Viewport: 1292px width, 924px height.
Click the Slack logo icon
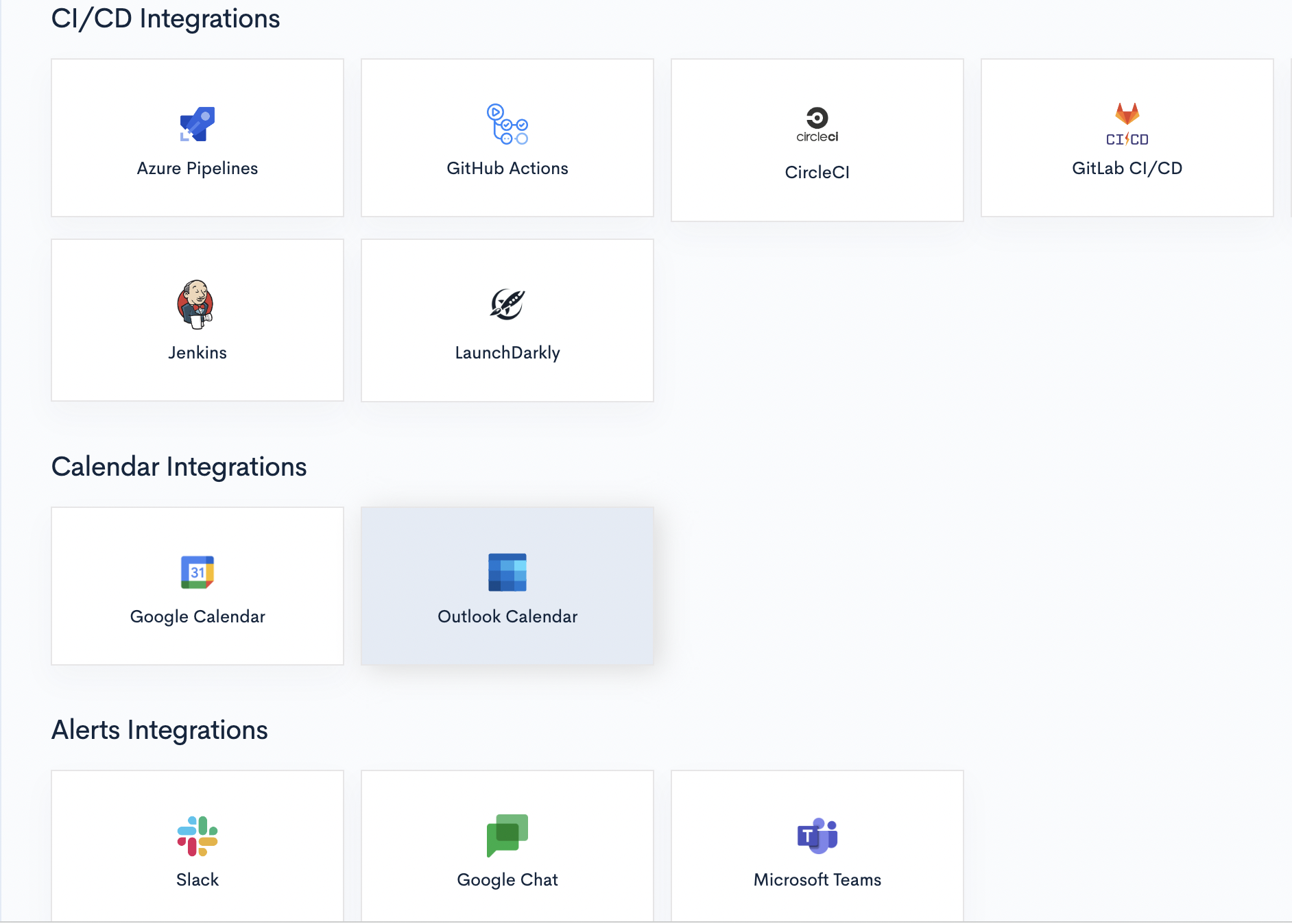click(198, 836)
